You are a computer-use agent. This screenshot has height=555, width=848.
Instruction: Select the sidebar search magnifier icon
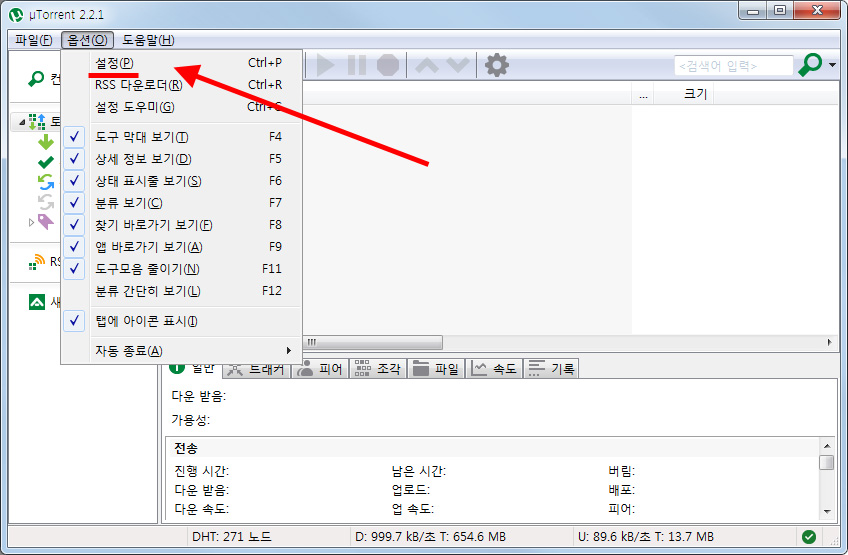[x=36, y=78]
